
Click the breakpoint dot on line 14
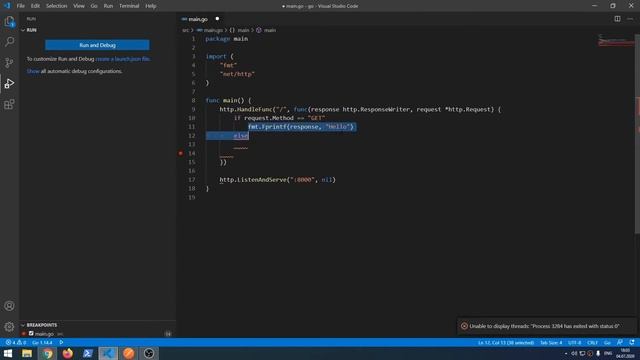pyautogui.click(x=180, y=153)
